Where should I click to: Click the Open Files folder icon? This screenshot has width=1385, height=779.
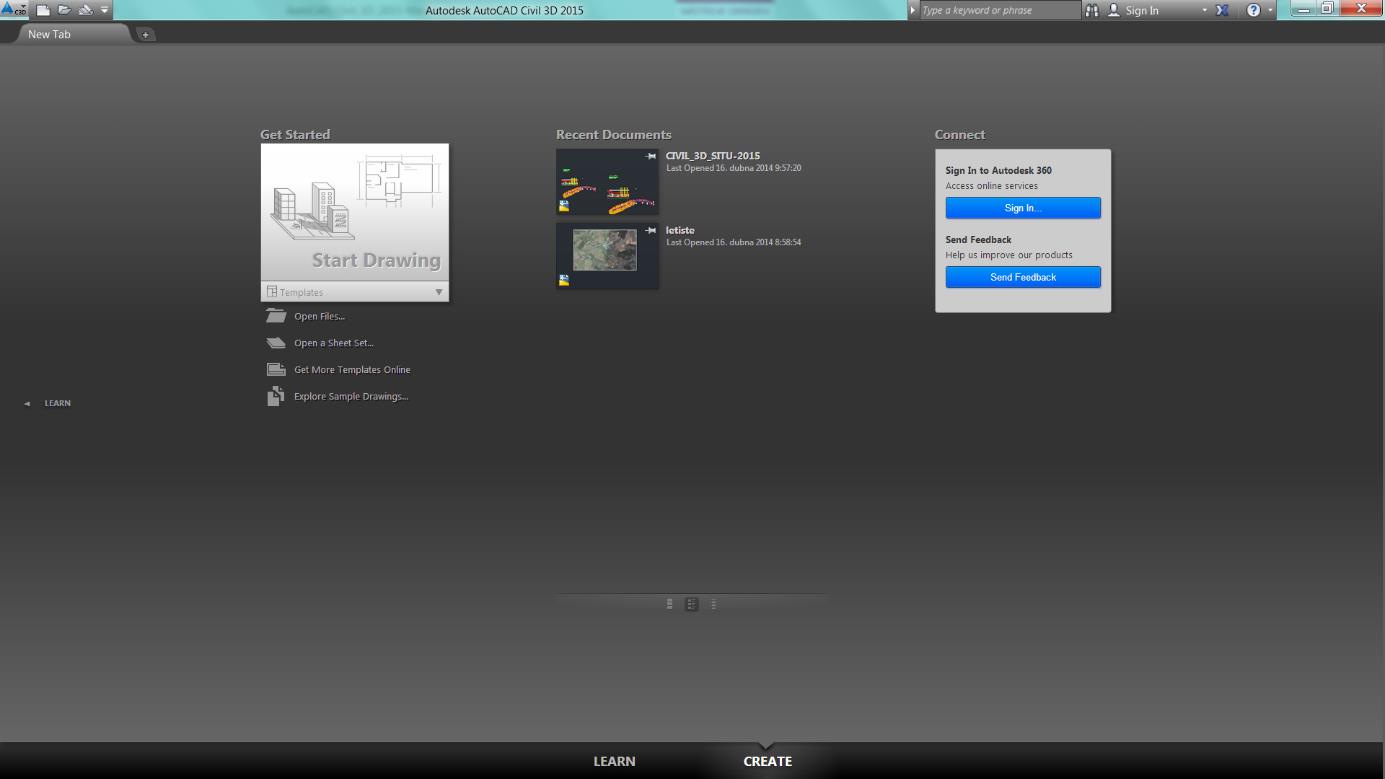point(276,316)
